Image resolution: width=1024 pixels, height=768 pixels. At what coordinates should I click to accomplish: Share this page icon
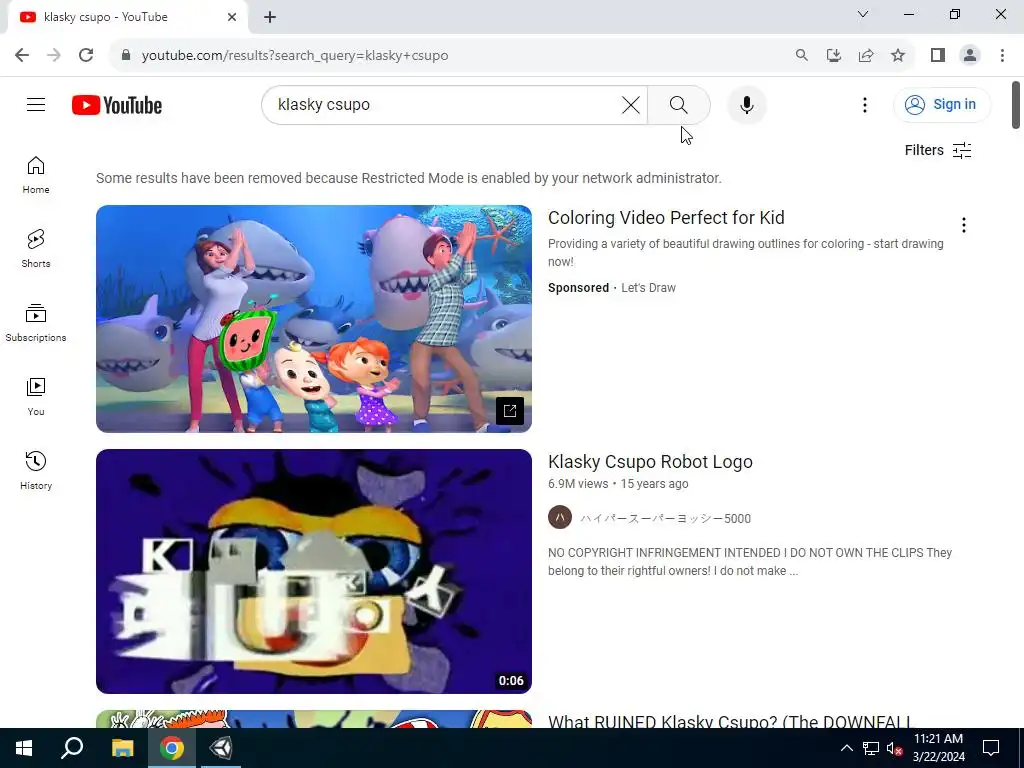click(x=866, y=55)
